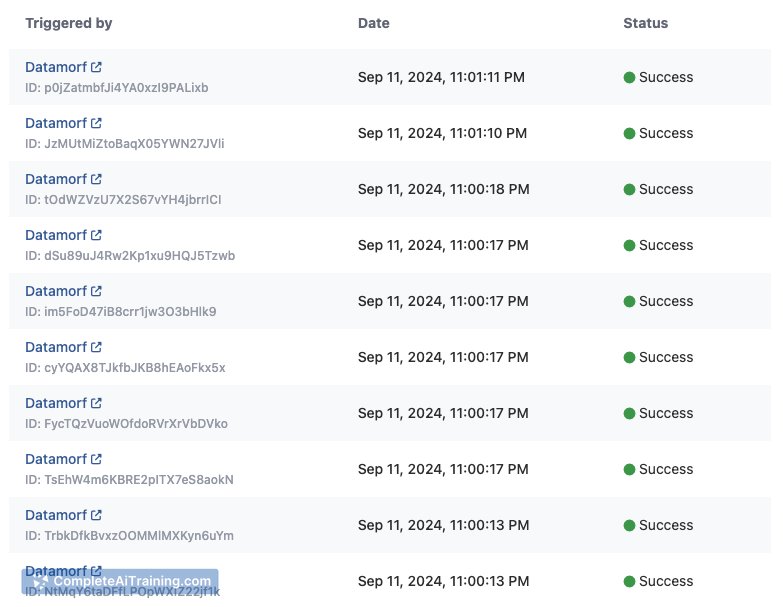Select ID text im5FoD47iB8crr1jw3O3bHlk9

pos(130,311)
